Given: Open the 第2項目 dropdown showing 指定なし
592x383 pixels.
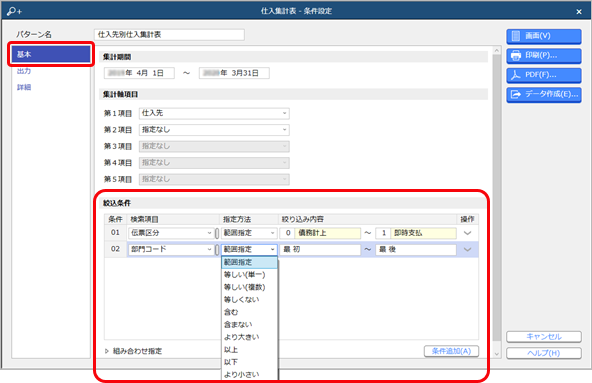Looking at the screenshot, I should pos(214,130).
